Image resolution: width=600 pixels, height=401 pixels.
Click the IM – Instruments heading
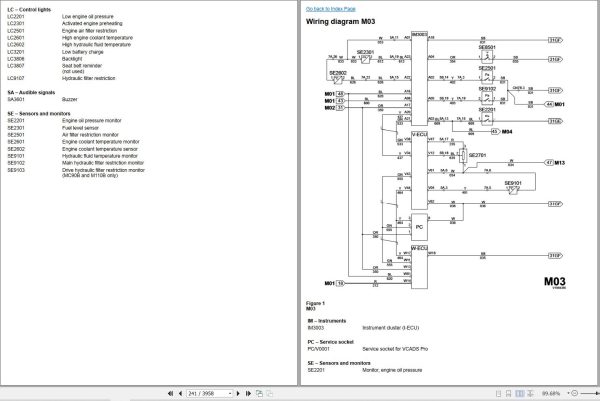[327, 321]
